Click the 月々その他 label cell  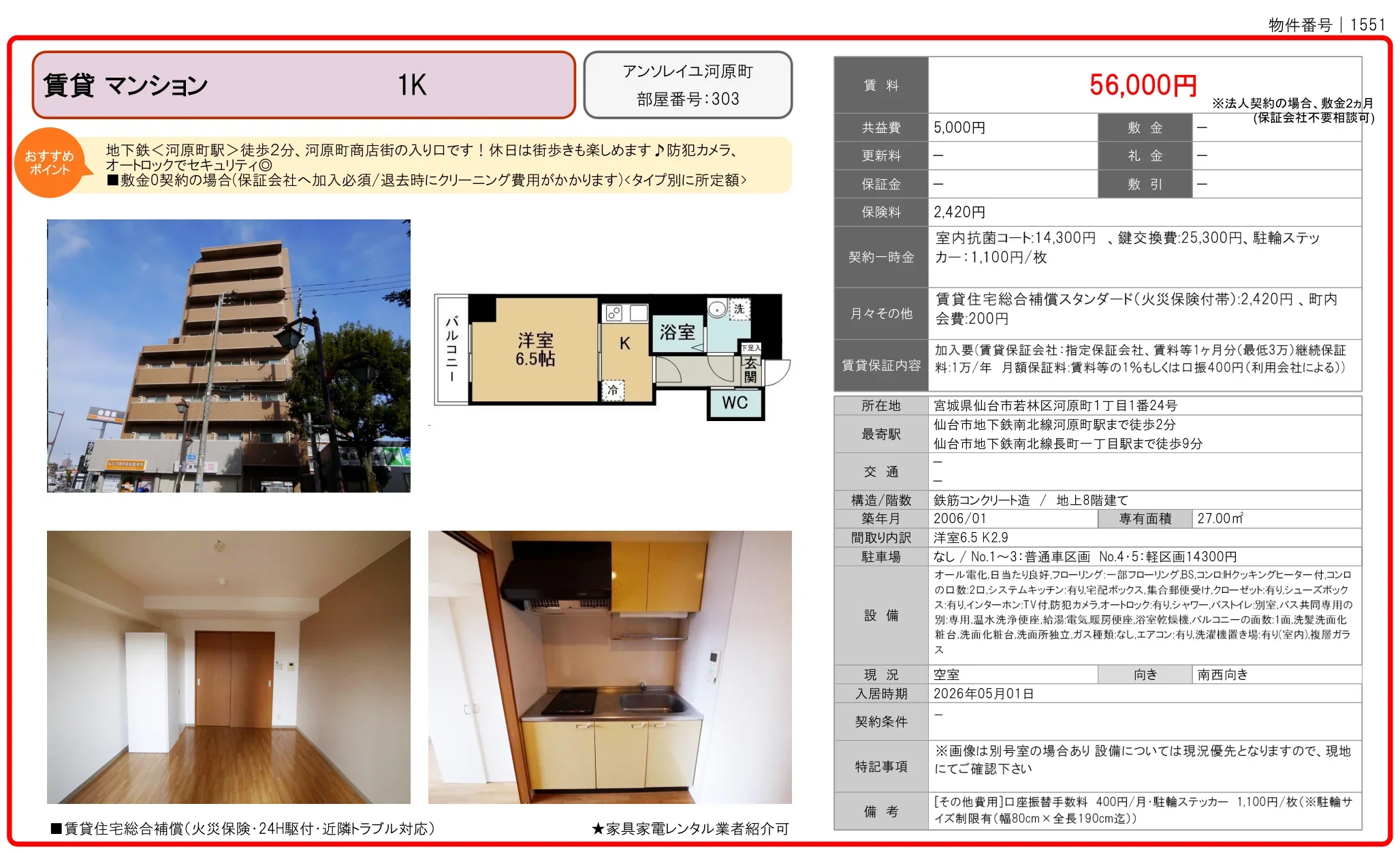(x=881, y=313)
